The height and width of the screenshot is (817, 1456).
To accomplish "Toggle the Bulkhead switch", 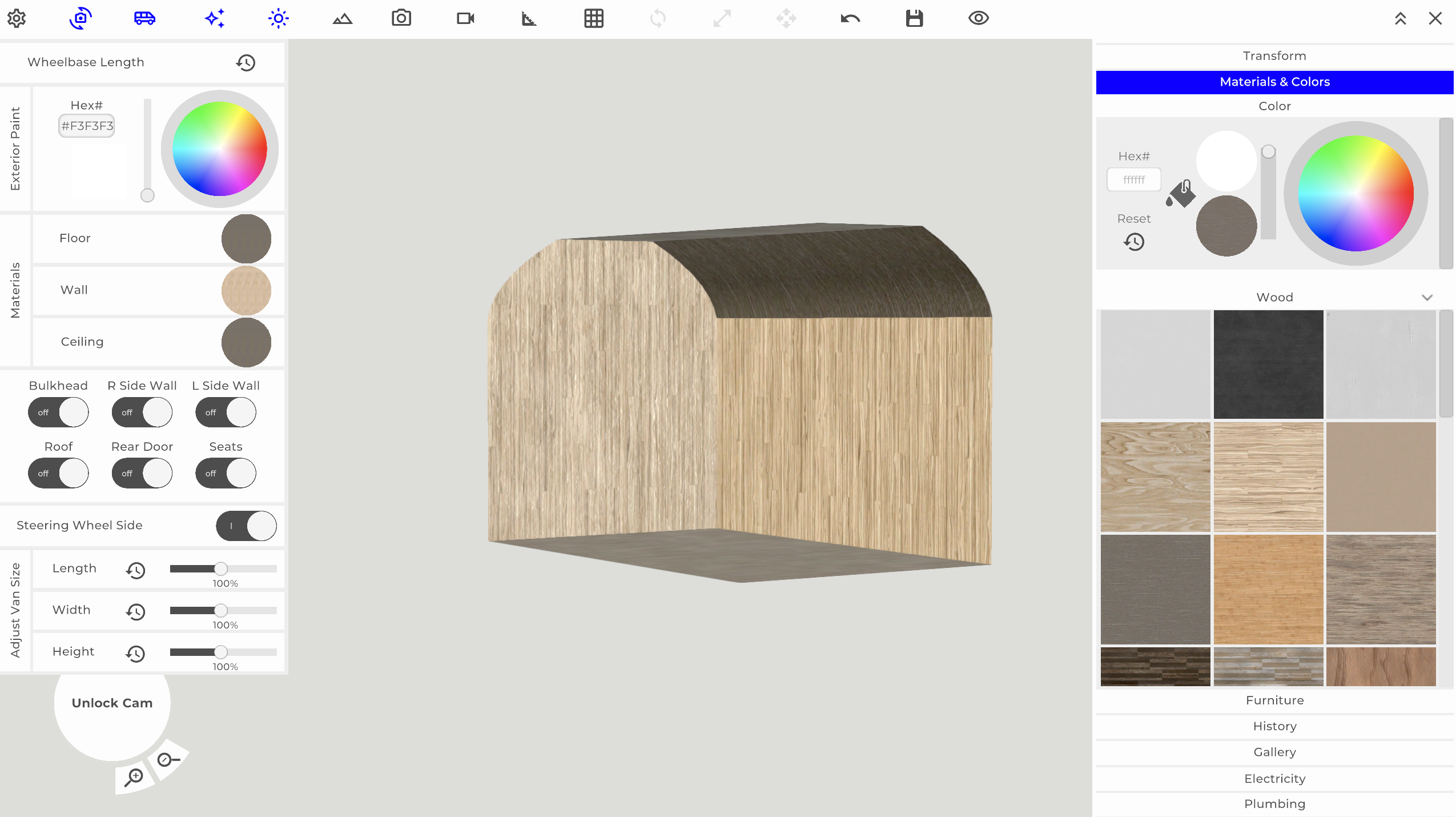I will tap(58, 412).
